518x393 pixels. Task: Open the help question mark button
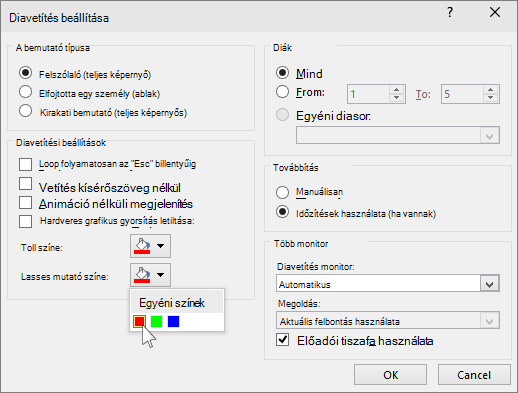point(450,13)
